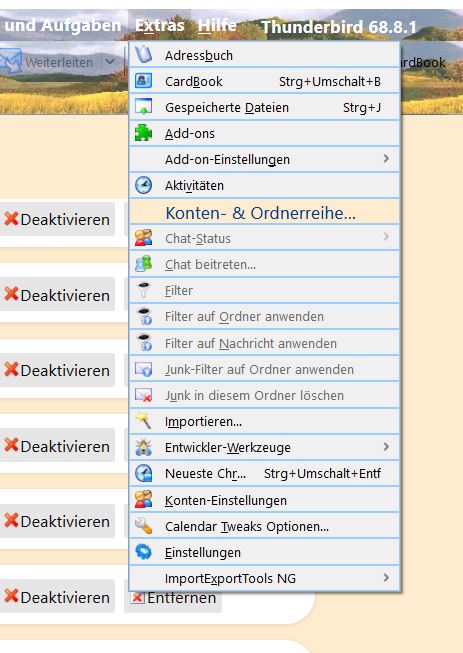Select CardBook menu entry
The width and height of the screenshot is (463, 653).
tap(264, 81)
